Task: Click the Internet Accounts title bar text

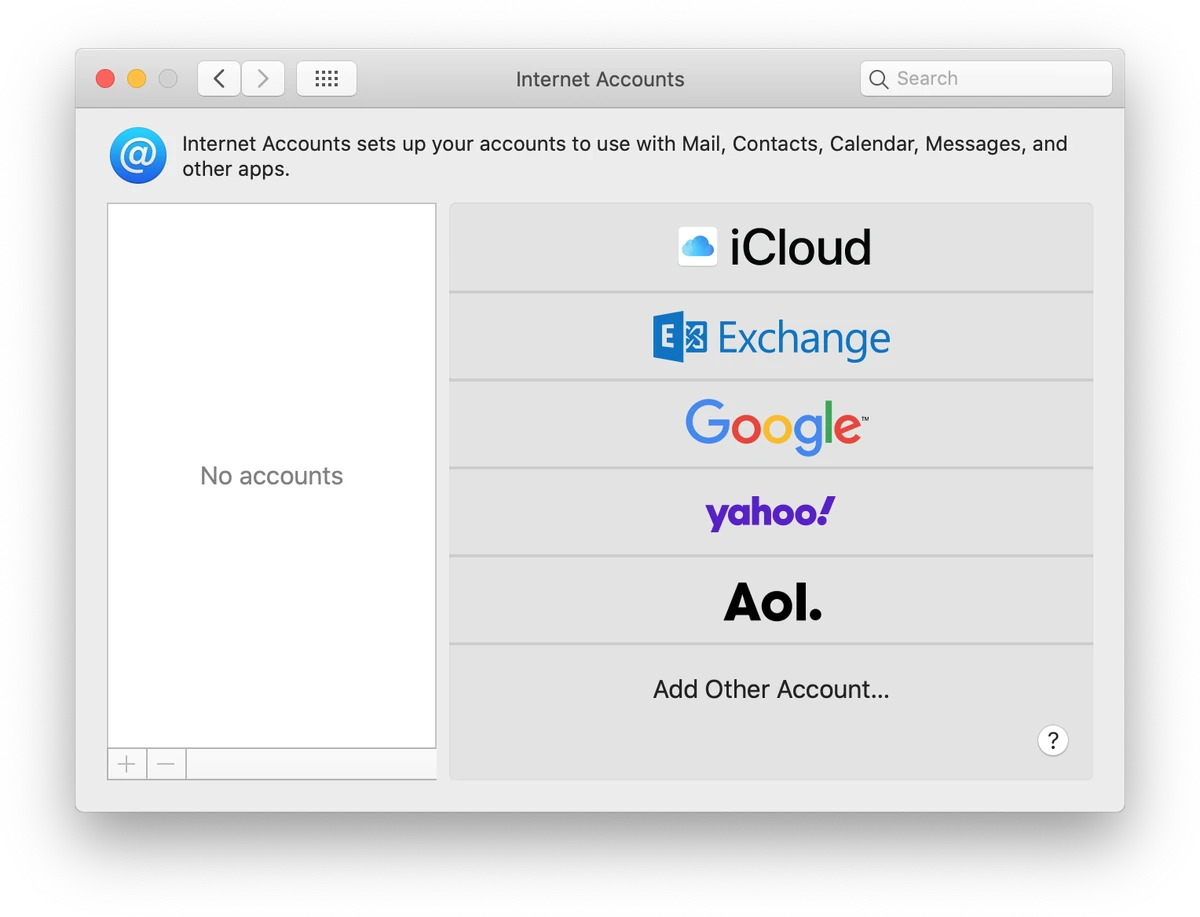Action: pos(600,79)
